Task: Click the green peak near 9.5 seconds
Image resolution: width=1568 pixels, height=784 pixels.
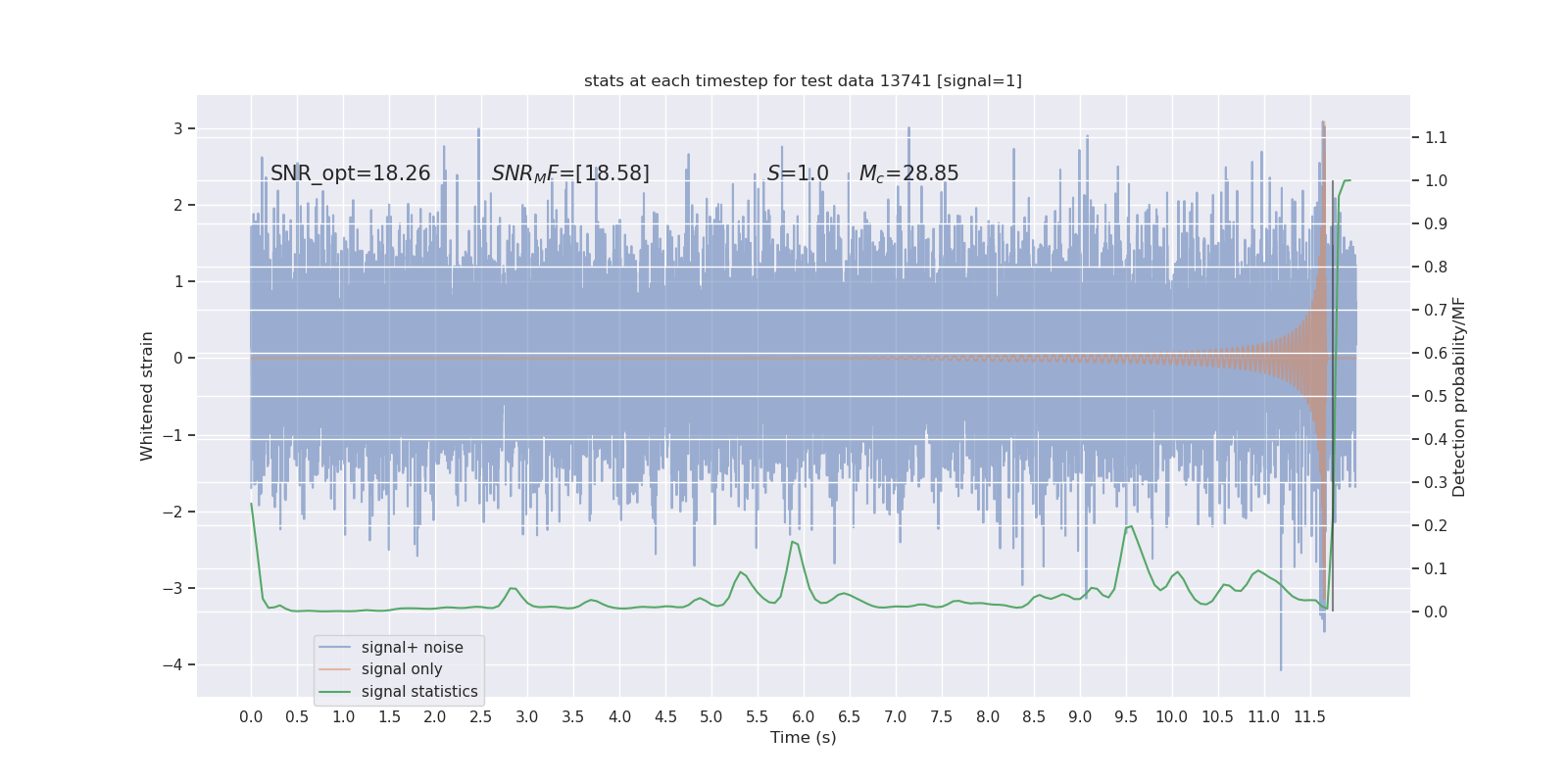Action: point(1130,527)
